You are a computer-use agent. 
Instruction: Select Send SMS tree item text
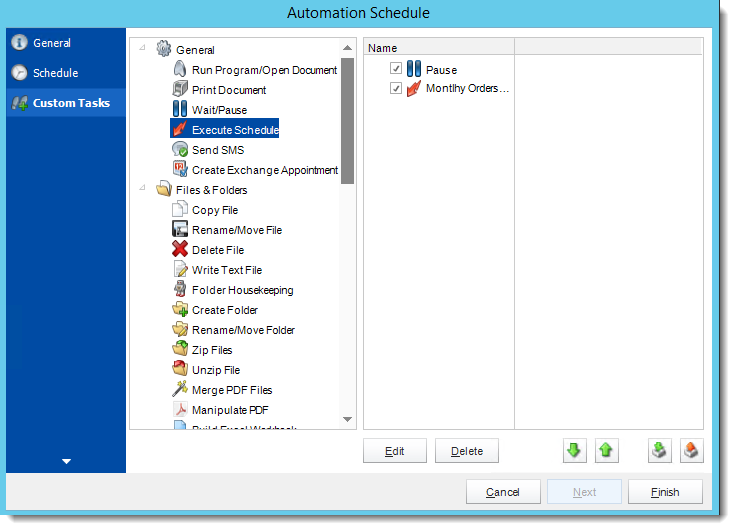pos(218,150)
